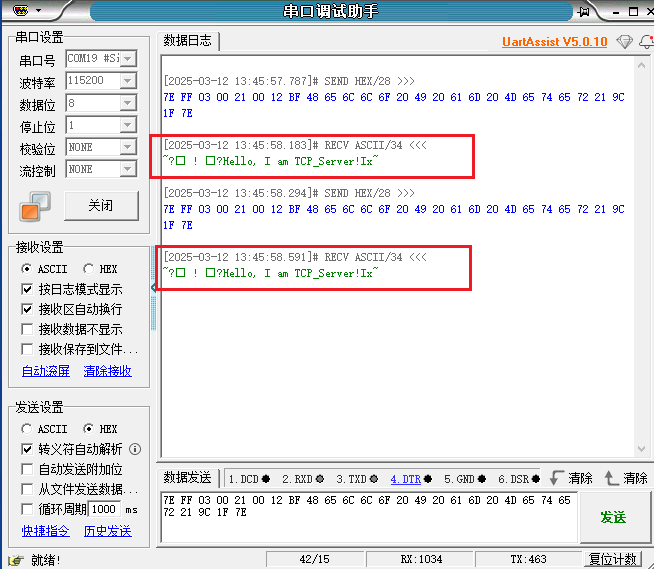Click the 4.DTR signal link
This screenshot has width=654, height=569.
405,479
